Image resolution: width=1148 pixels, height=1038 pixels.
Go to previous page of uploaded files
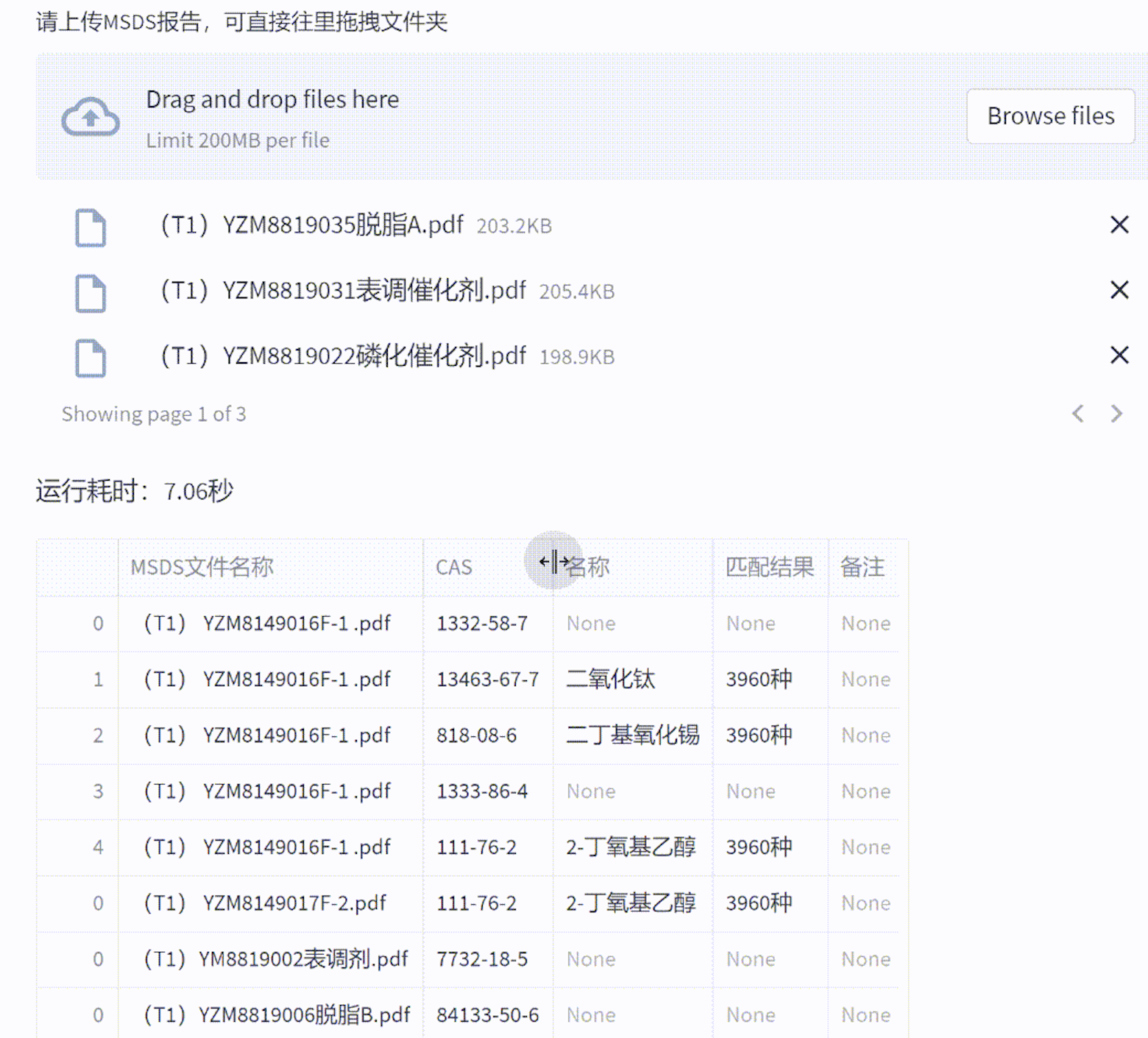tap(1078, 414)
